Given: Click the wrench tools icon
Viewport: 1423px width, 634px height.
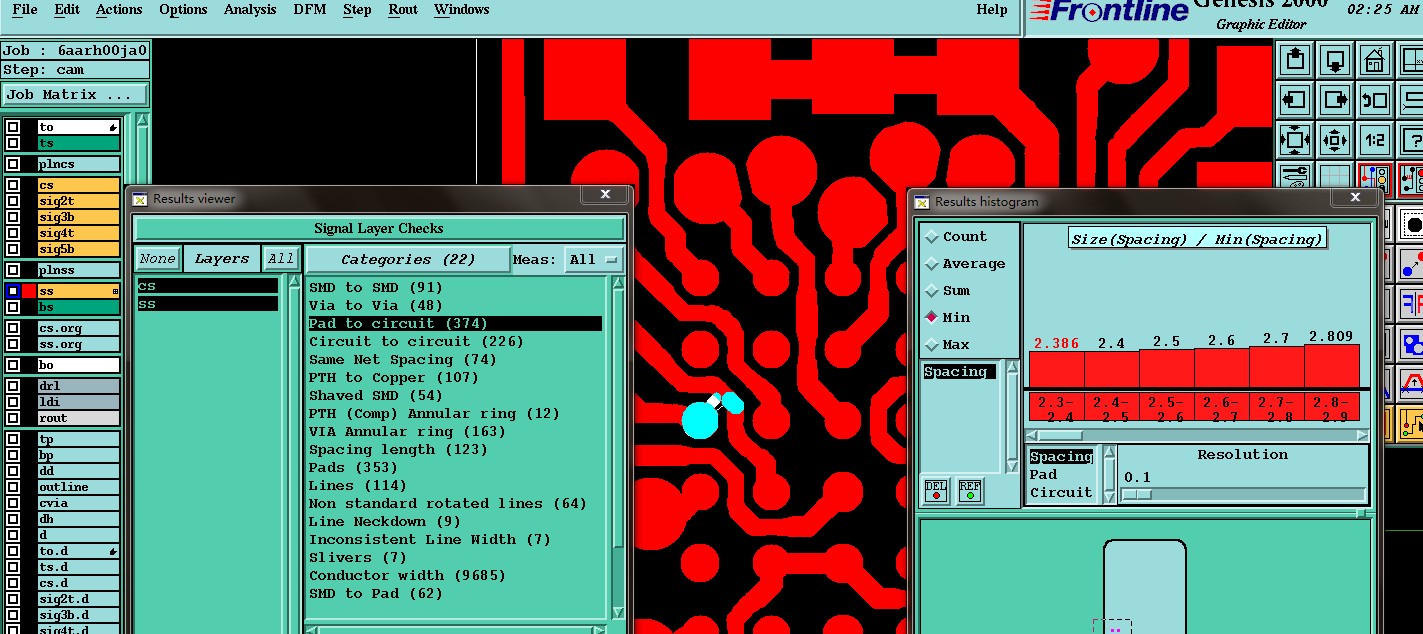Looking at the screenshot, I should (1295, 176).
